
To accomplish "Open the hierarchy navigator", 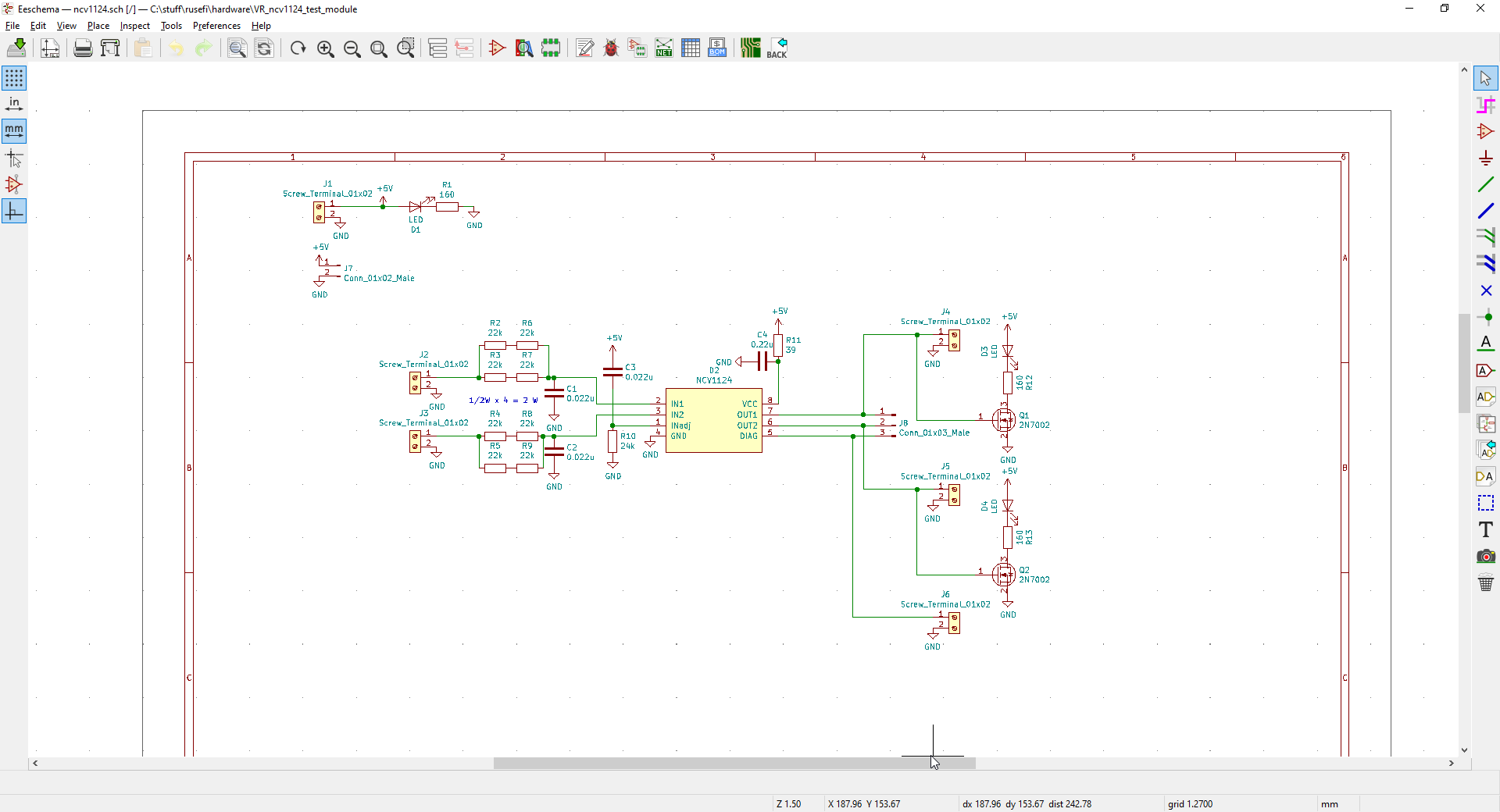I will (437, 48).
